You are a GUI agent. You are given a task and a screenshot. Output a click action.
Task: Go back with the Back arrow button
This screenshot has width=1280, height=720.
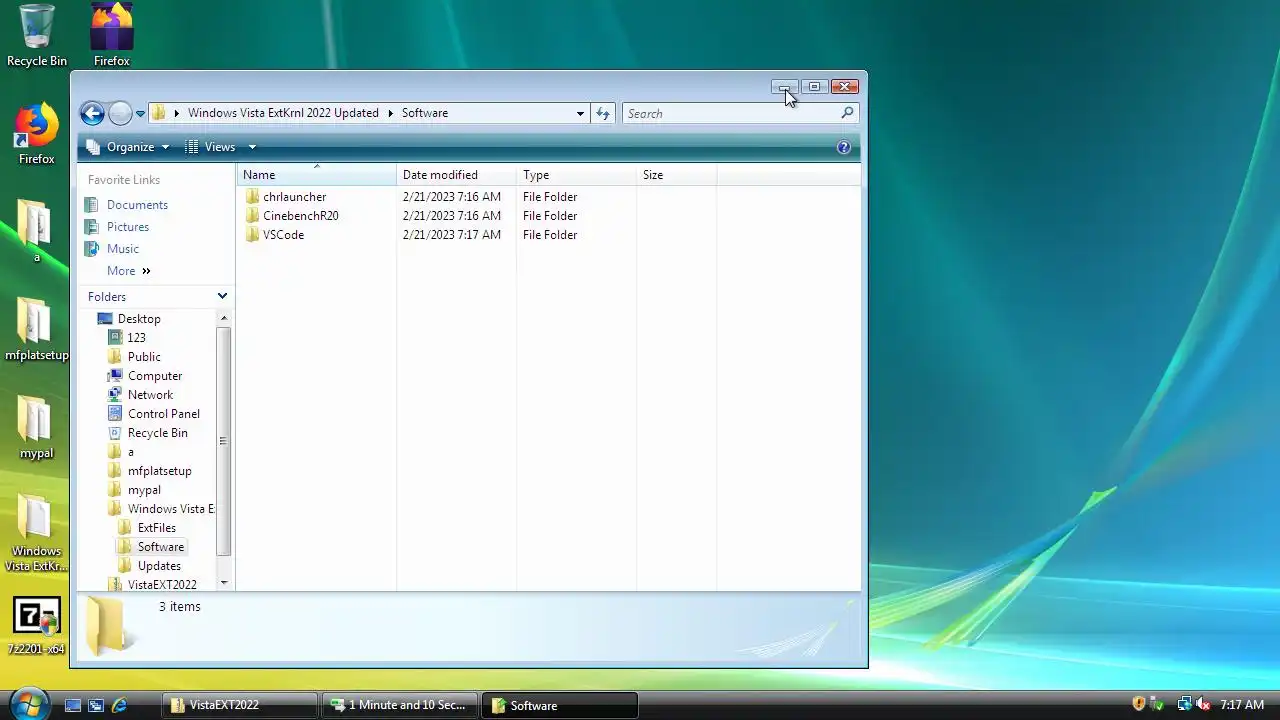click(x=92, y=113)
